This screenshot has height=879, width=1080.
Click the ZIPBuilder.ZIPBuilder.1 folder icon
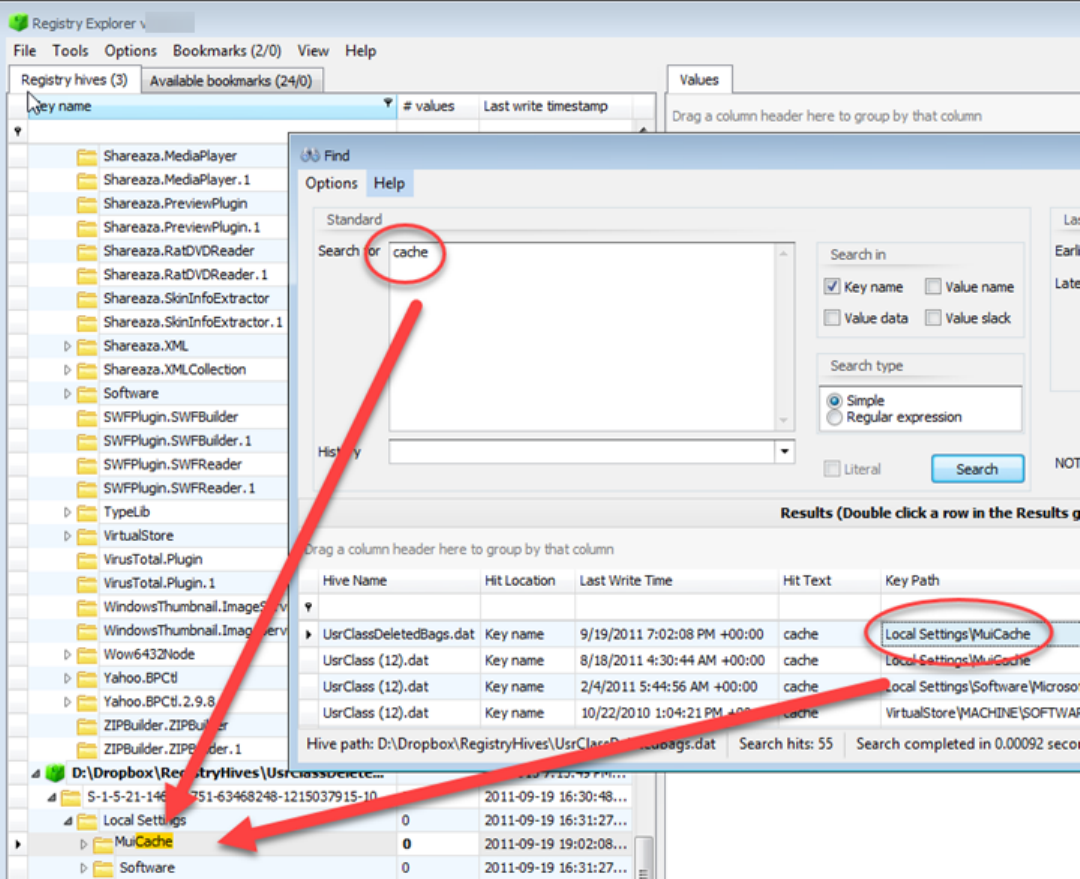87,749
